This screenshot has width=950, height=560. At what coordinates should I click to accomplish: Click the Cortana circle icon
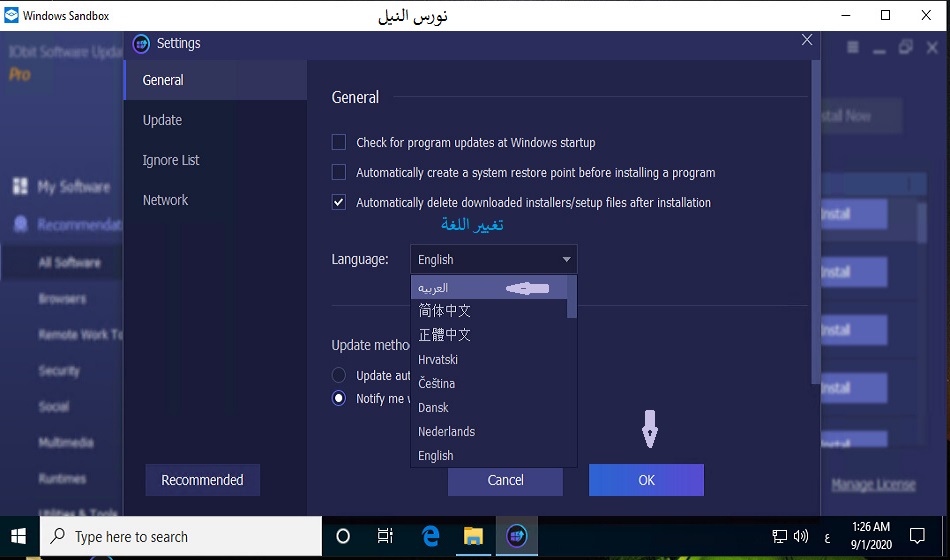pos(343,537)
